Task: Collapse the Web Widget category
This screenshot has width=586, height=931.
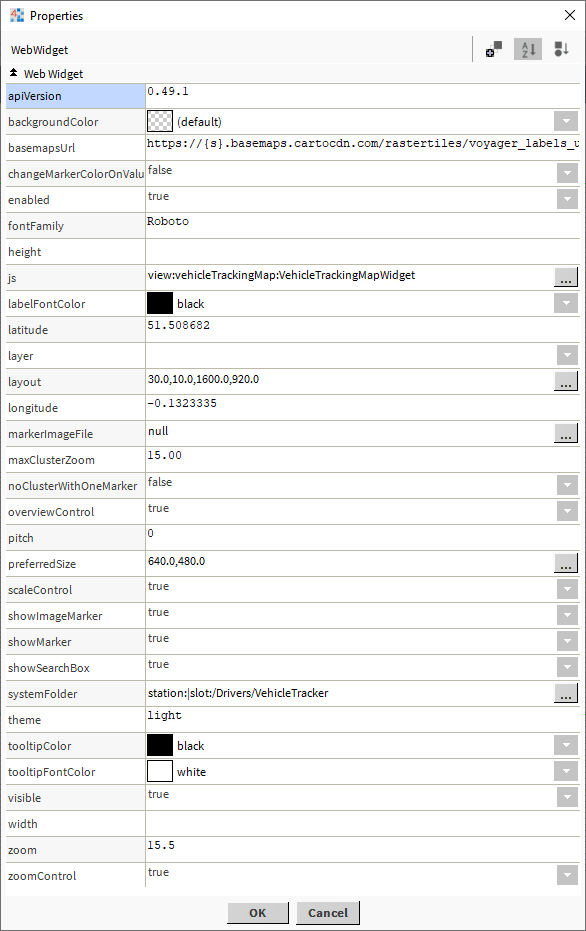Action: (13, 72)
